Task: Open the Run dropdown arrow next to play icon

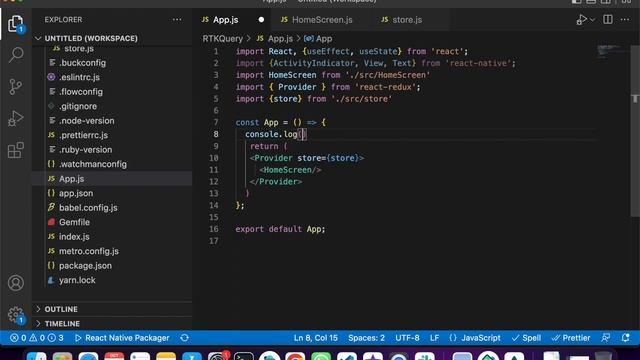Action: coord(592,20)
